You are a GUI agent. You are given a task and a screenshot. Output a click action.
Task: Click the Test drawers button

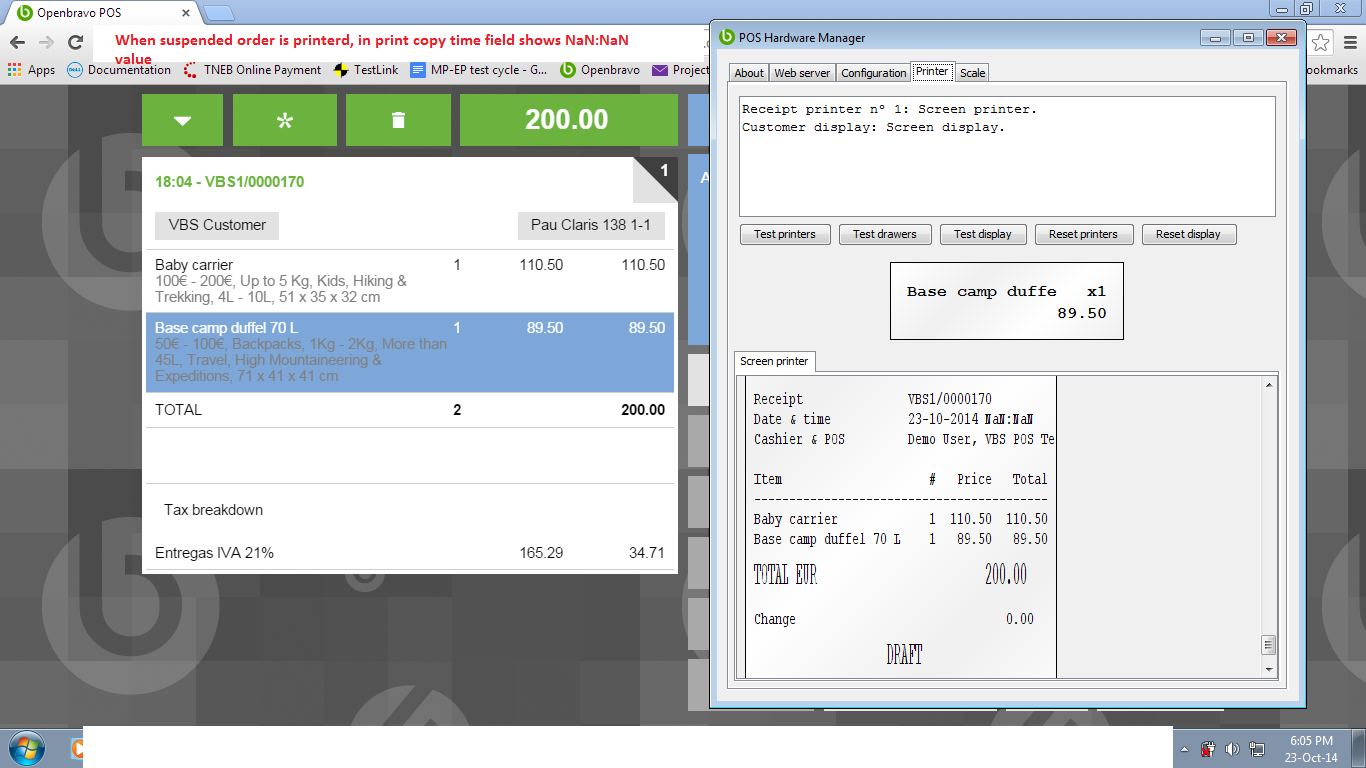pos(885,234)
